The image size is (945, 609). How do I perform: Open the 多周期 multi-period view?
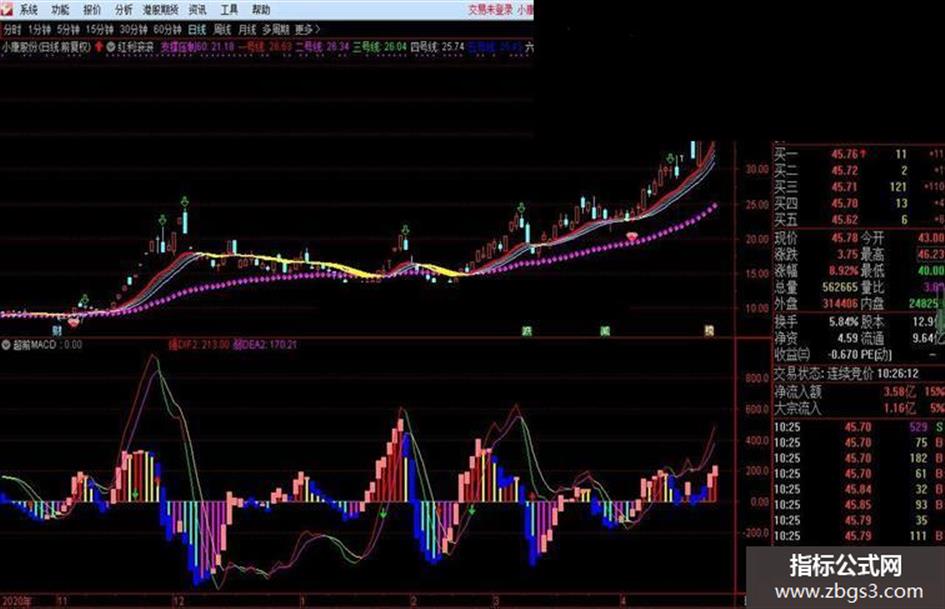pos(275,29)
